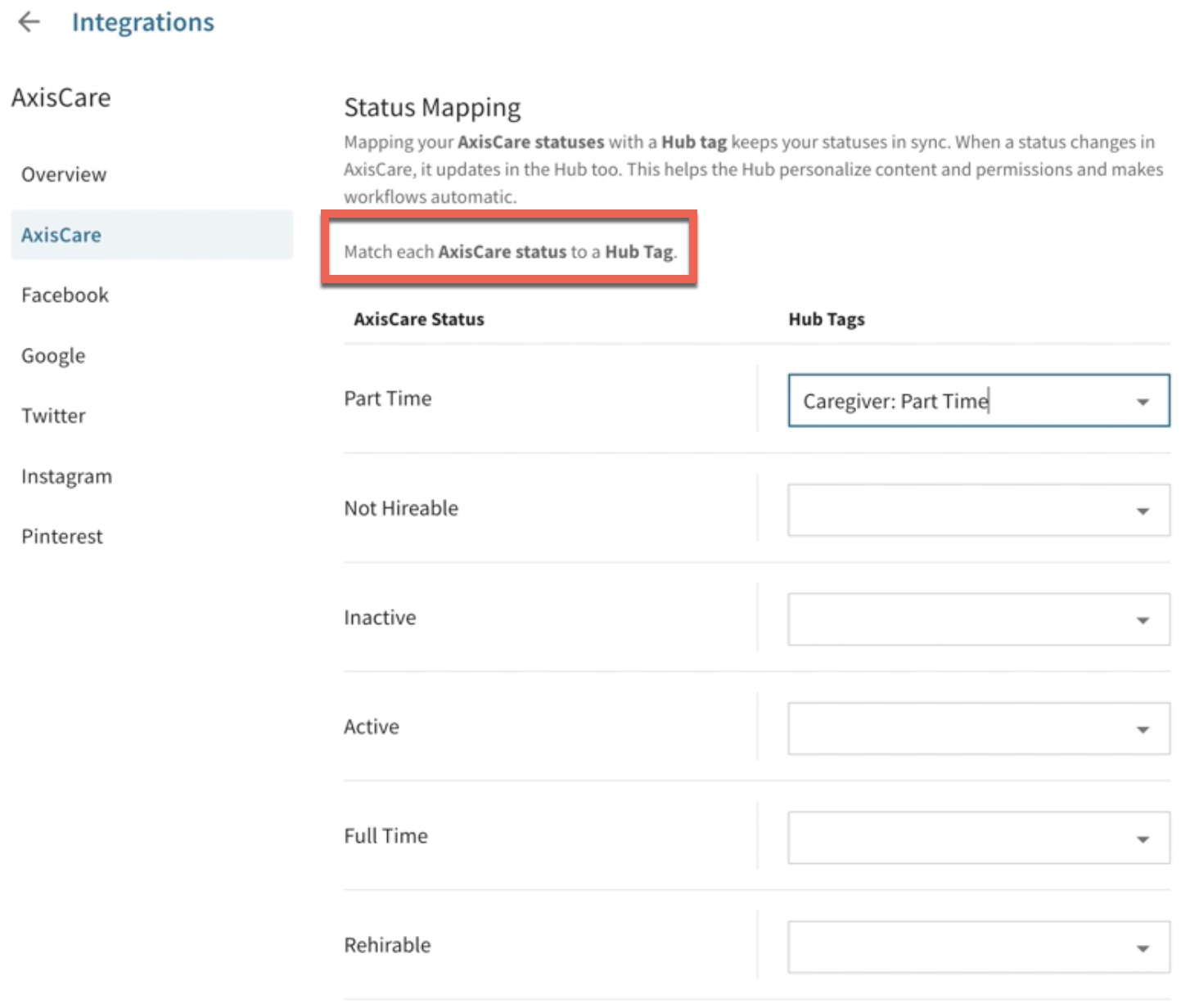The image size is (1190, 1008).
Task: Open the Facebook integration
Action: click(x=65, y=295)
